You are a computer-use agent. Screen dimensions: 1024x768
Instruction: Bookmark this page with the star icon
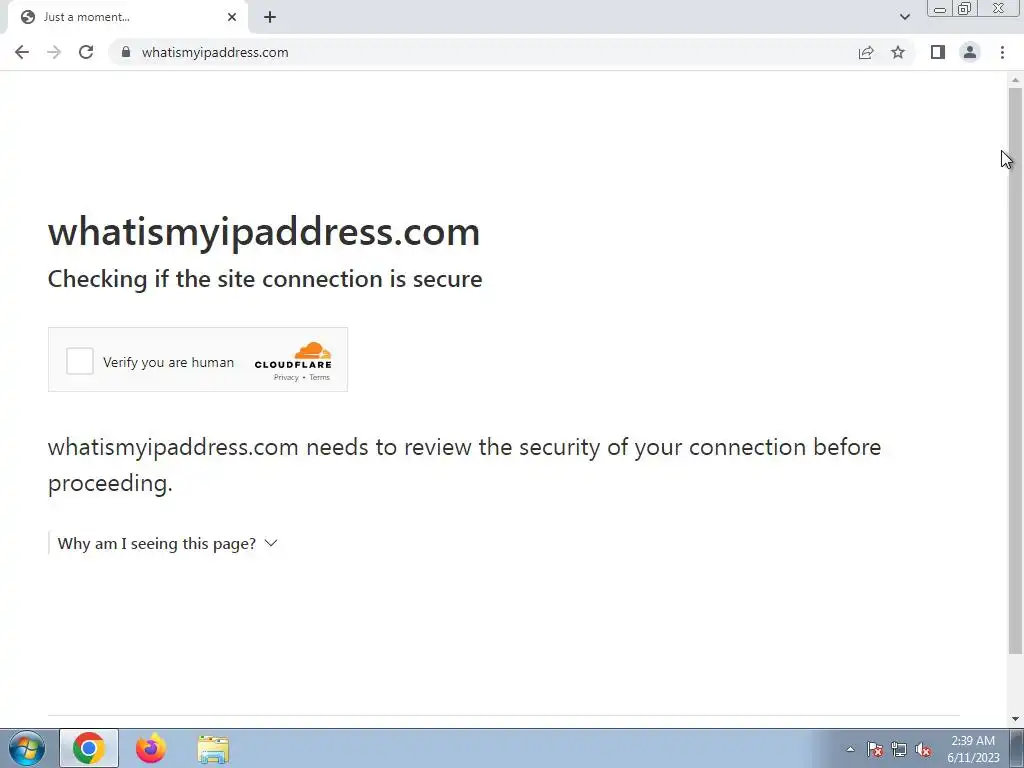tap(898, 52)
